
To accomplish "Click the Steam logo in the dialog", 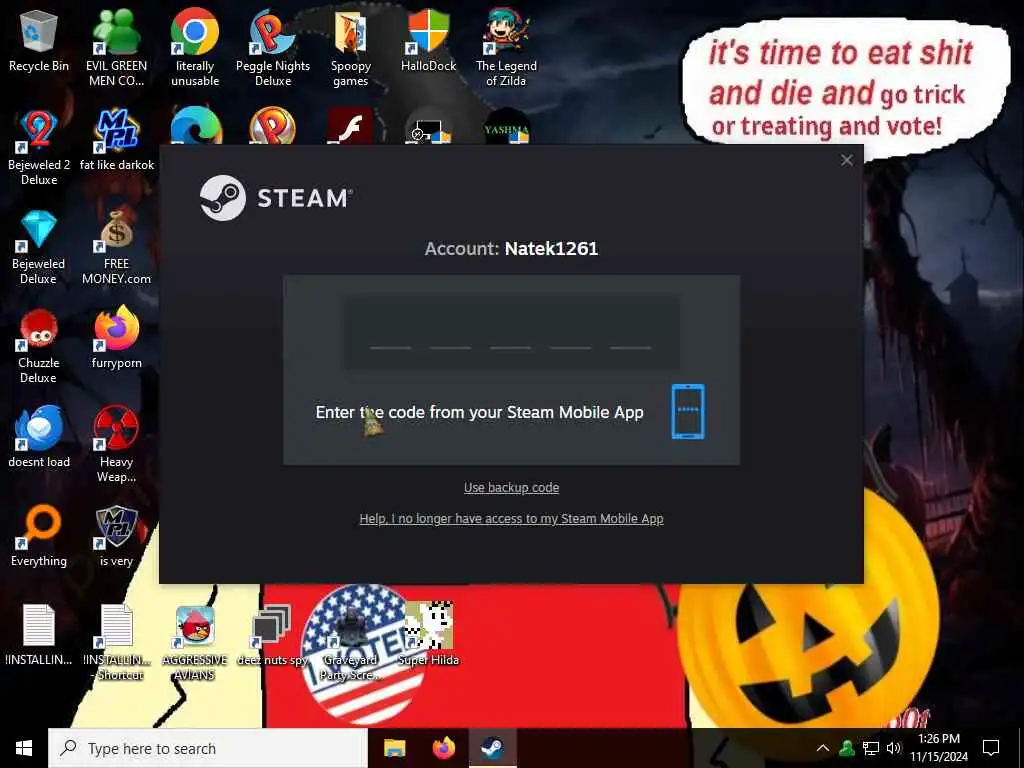I will pyautogui.click(x=276, y=198).
